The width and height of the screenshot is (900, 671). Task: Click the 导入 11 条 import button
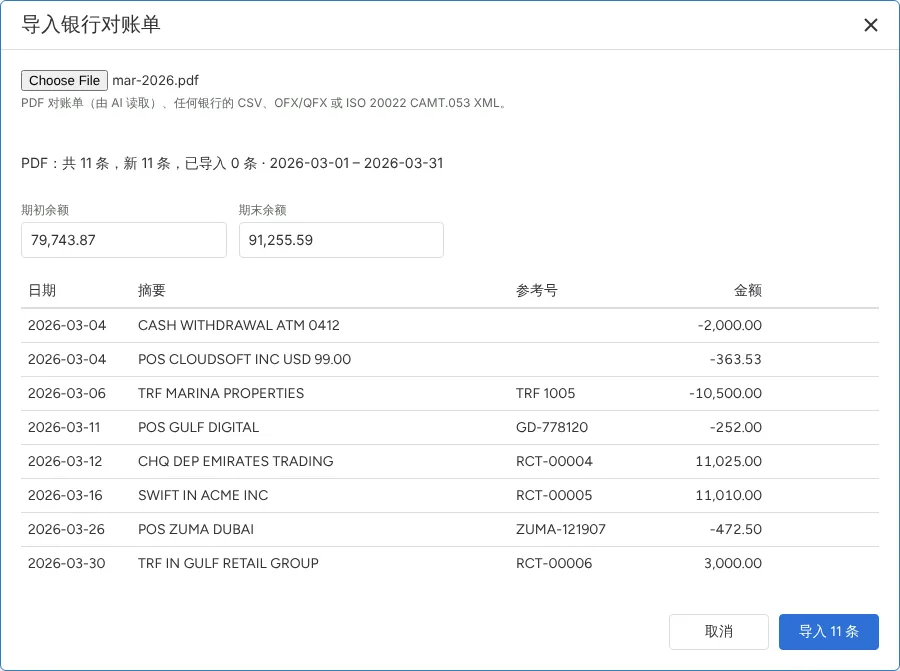coord(828,631)
